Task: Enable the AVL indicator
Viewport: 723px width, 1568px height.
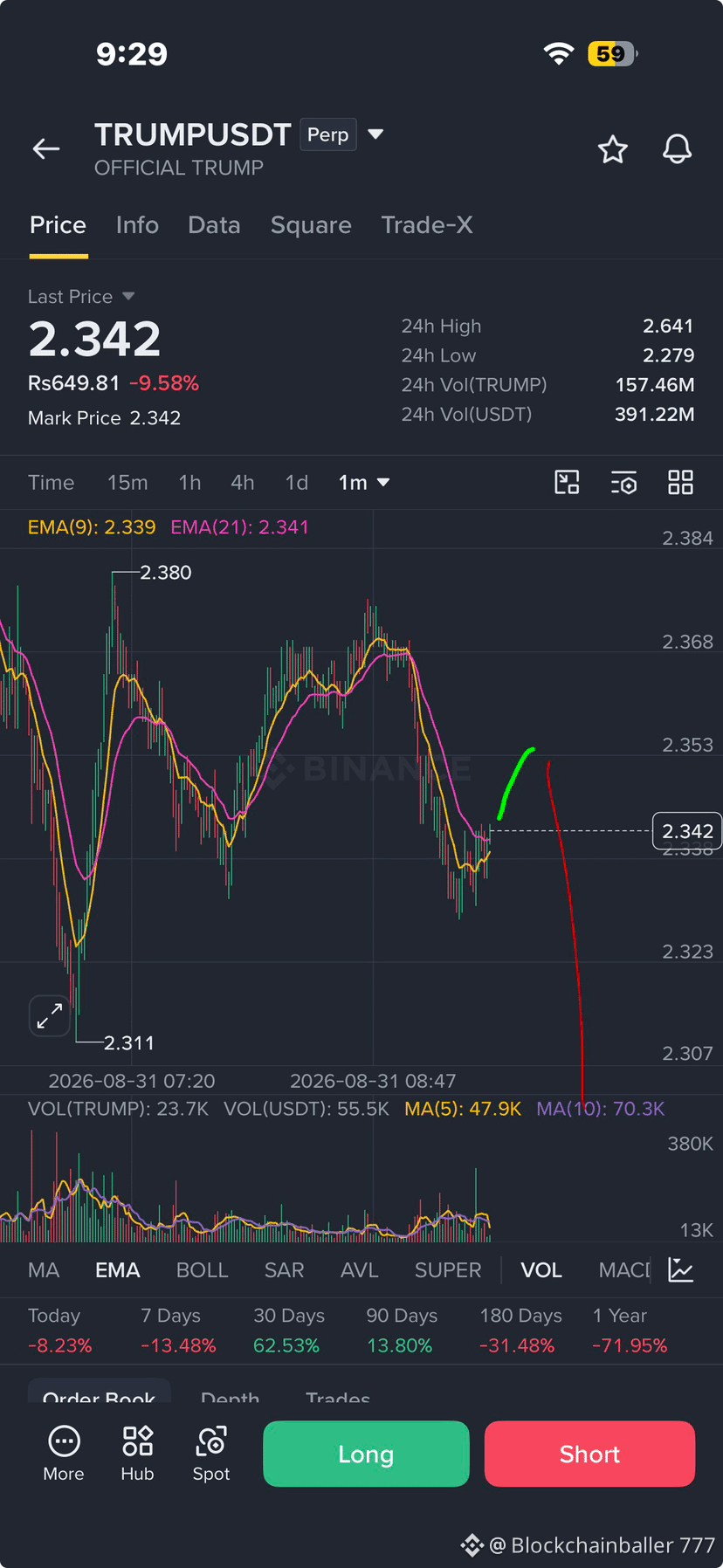Action: [359, 1269]
